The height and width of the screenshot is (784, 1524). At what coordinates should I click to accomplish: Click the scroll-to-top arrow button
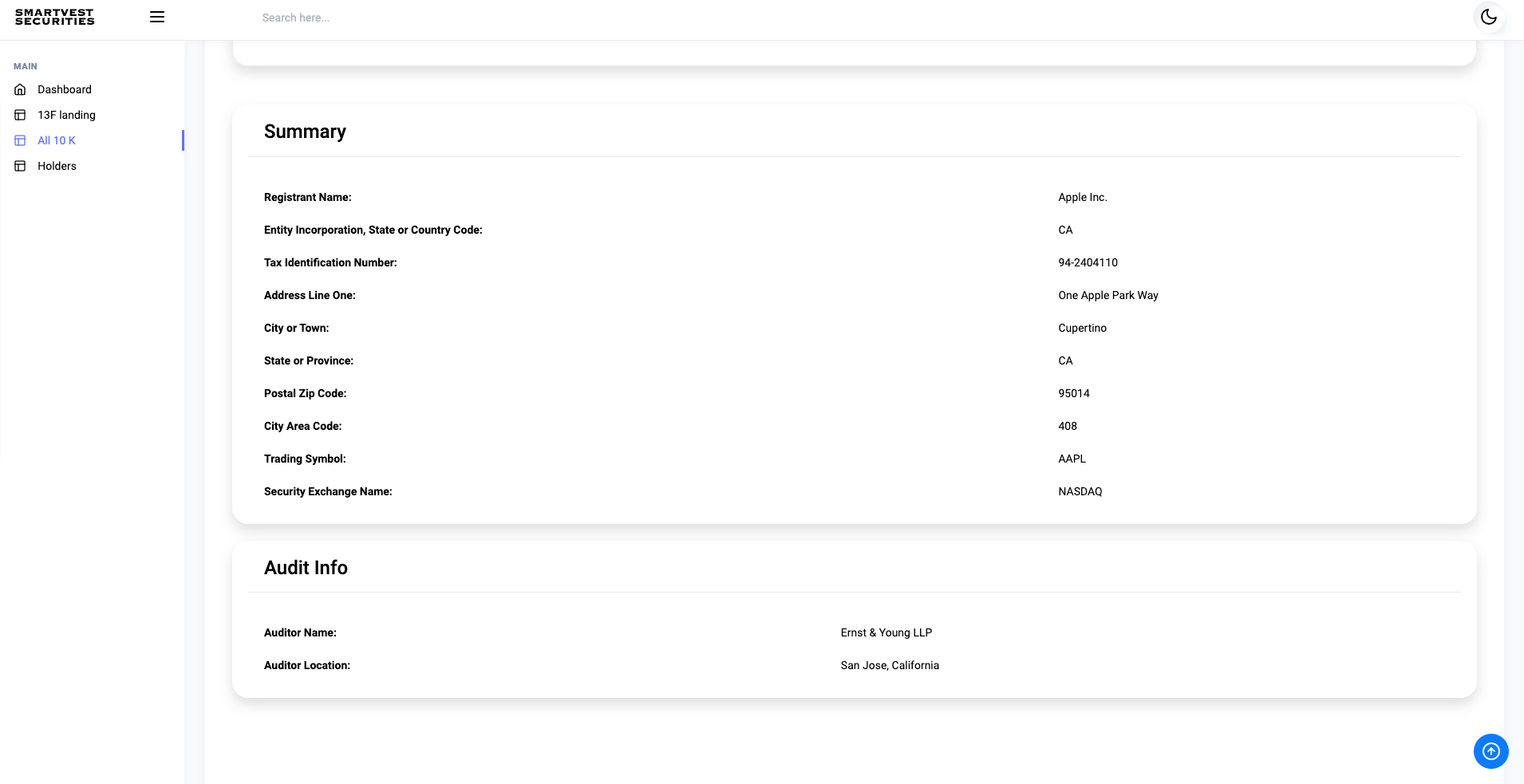pyautogui.click(x=1490, y=751)
